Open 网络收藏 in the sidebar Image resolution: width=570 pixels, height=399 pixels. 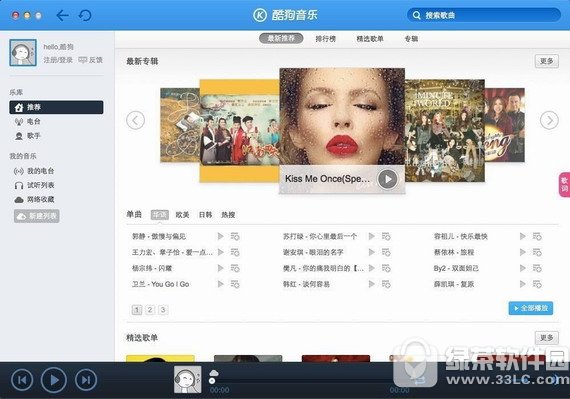34,200
